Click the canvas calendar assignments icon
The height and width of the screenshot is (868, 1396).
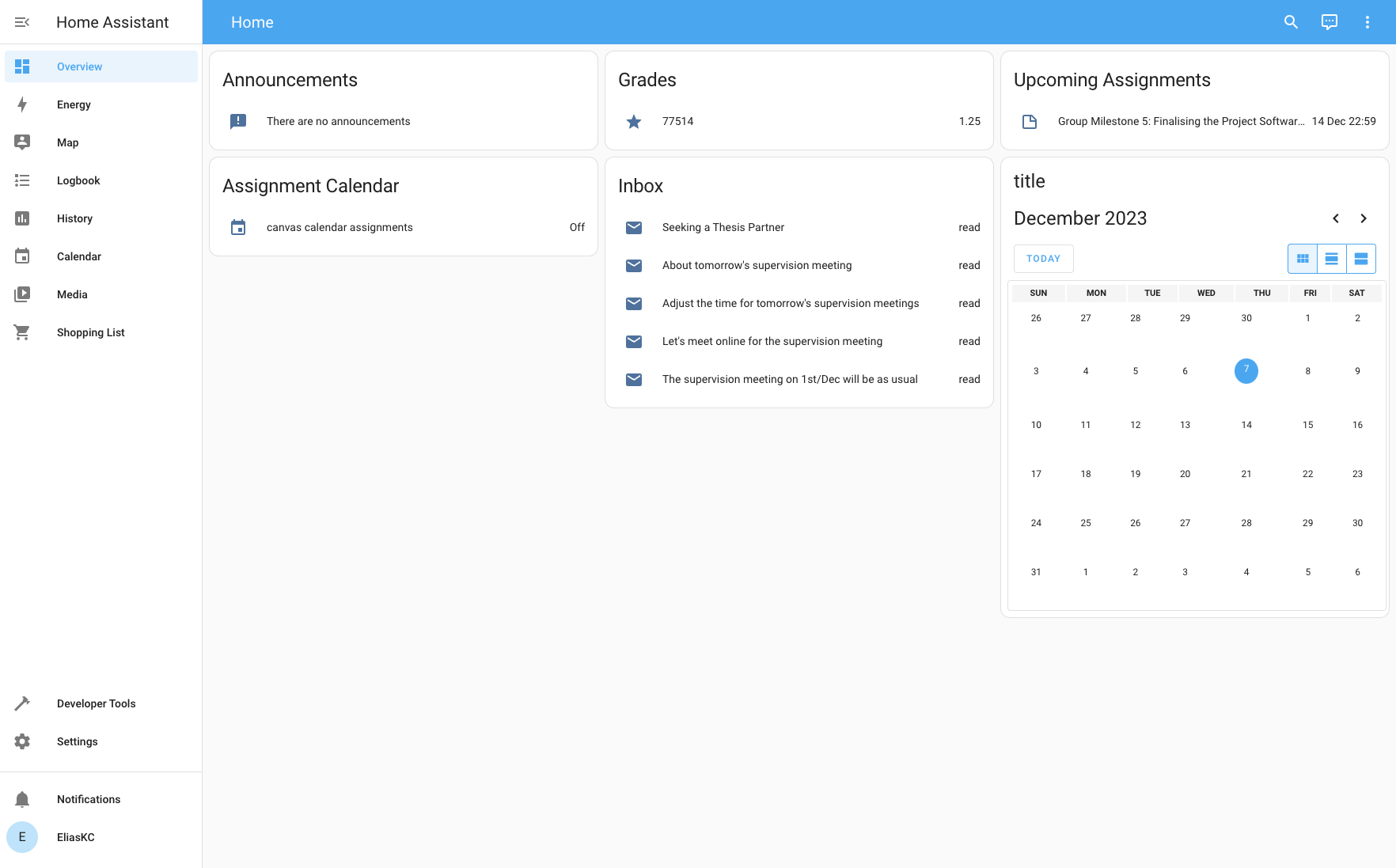point(238,227)
